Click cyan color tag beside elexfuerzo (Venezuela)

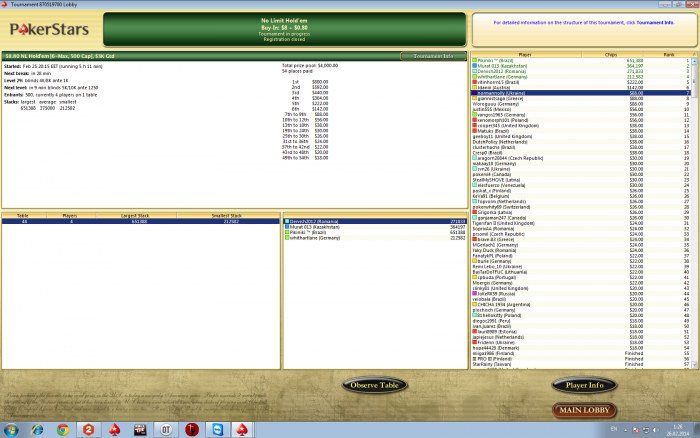pyautogui.click(x=475, y=185)
